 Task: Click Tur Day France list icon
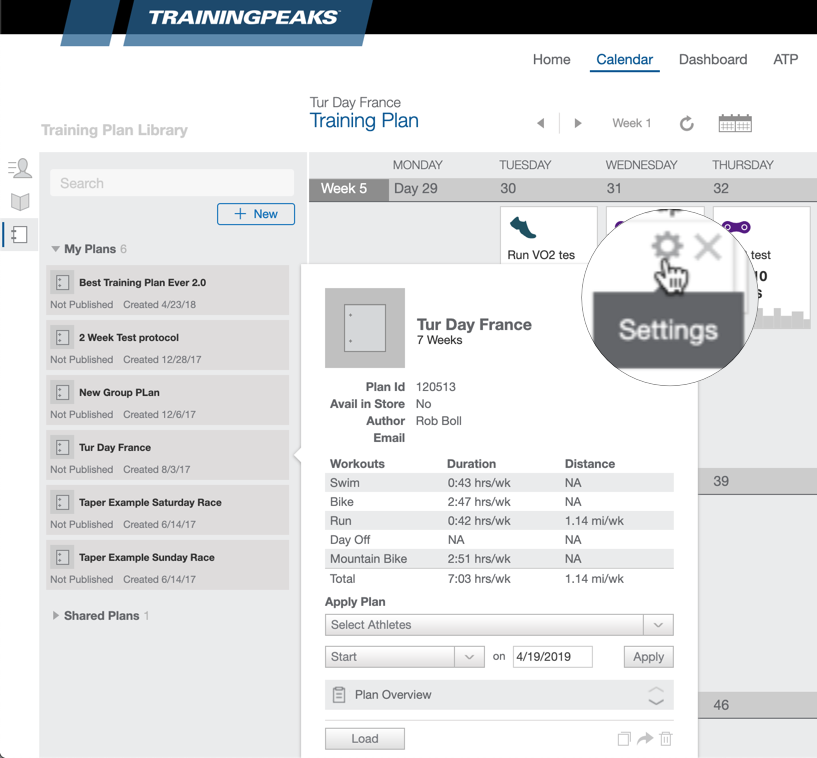[62, 448]
